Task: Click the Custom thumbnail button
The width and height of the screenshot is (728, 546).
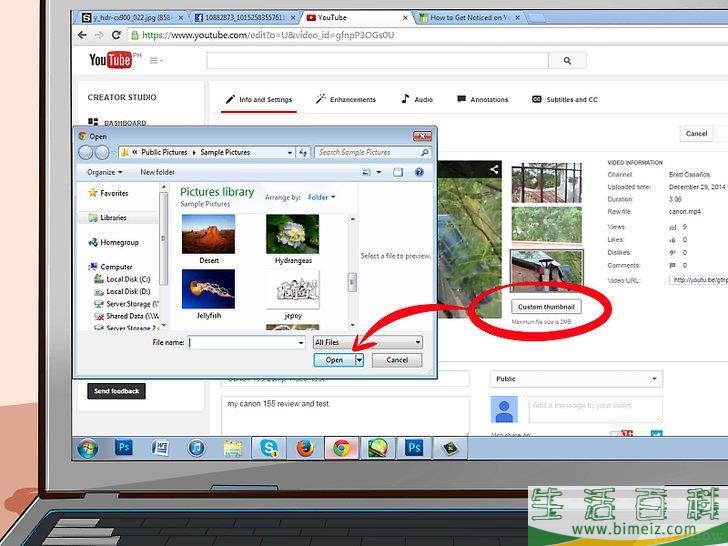Action: pyautogui.click(x=546, y=307)
